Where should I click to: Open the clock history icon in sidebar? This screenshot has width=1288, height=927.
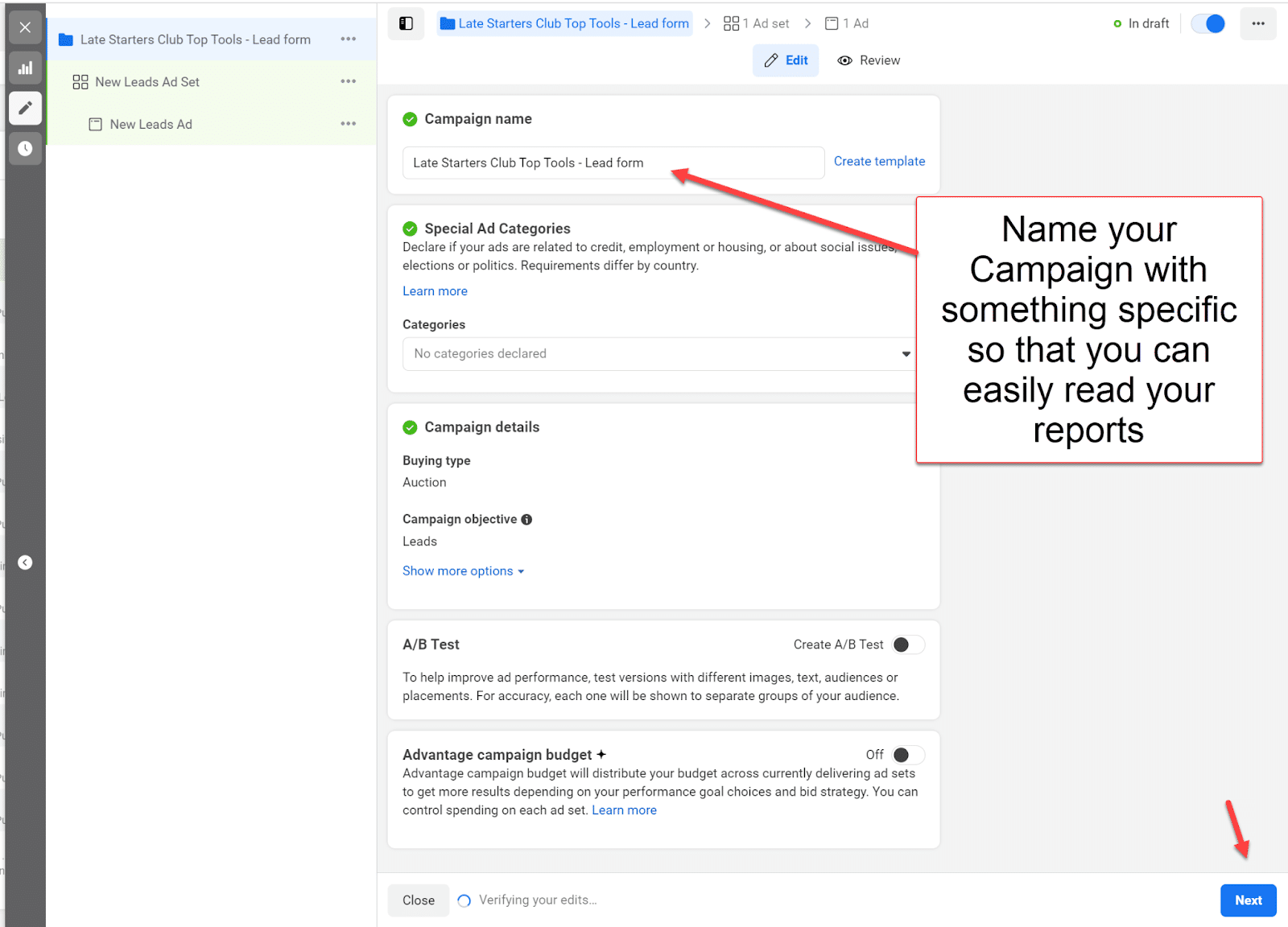point(25,149)
